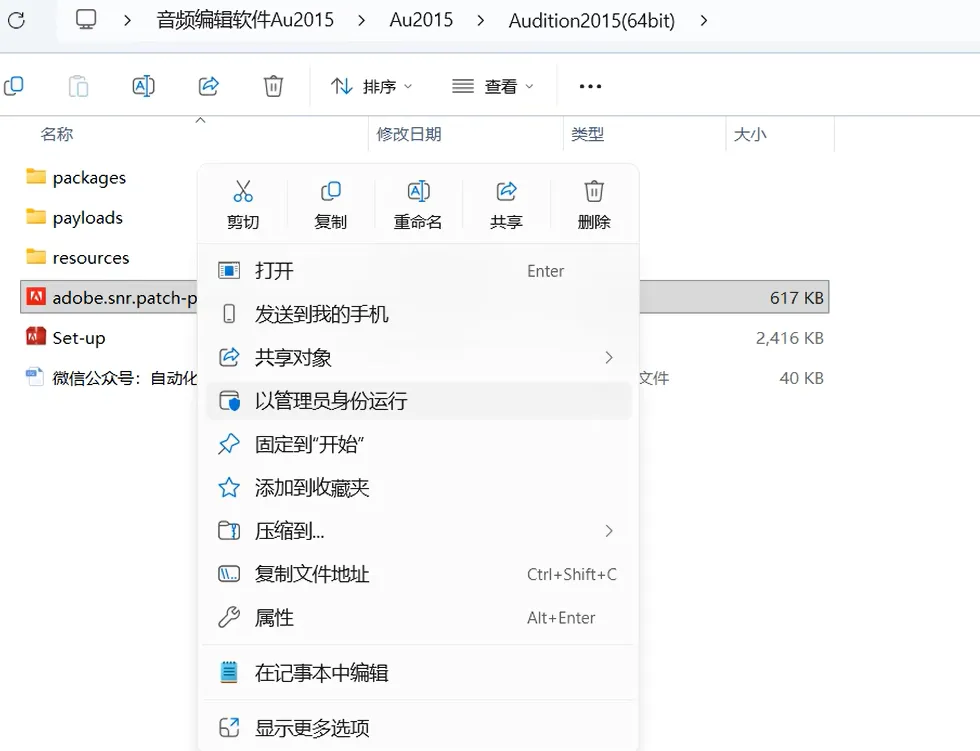Click the toolbar copy icon
The image size is (980, 751).
tap(14, 86)
